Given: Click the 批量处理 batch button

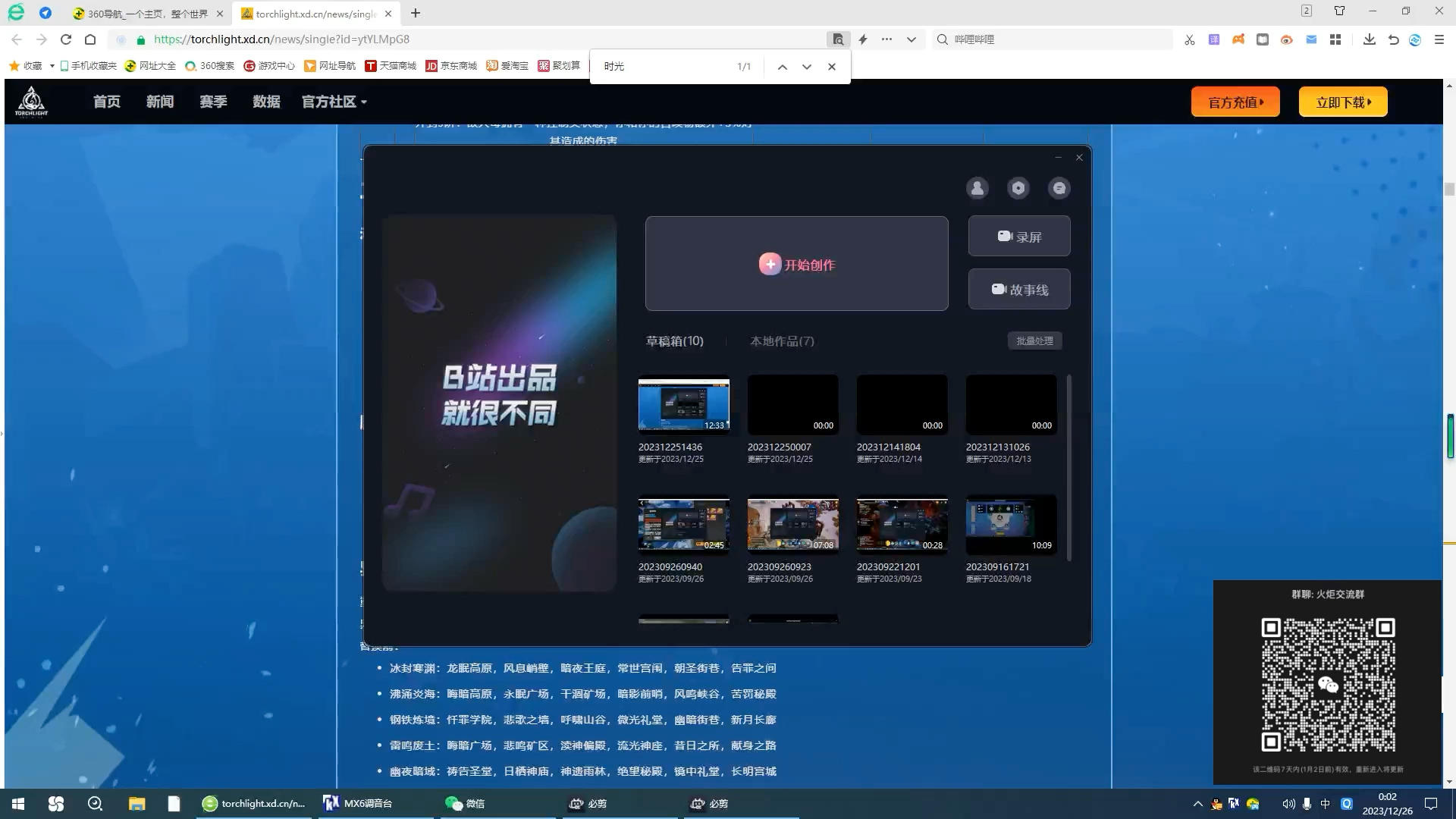Looking at the screenshot, I should tap(1034, 341).
